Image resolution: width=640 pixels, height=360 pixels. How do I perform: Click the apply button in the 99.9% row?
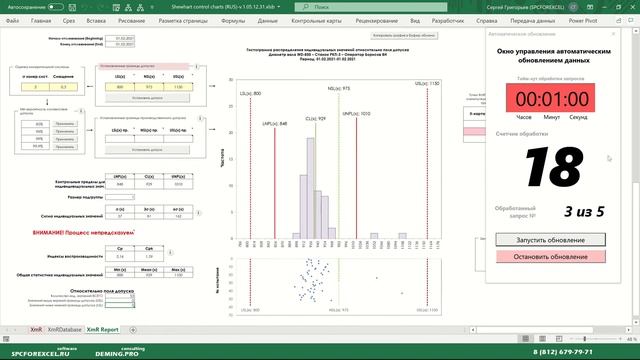(65, 147)
